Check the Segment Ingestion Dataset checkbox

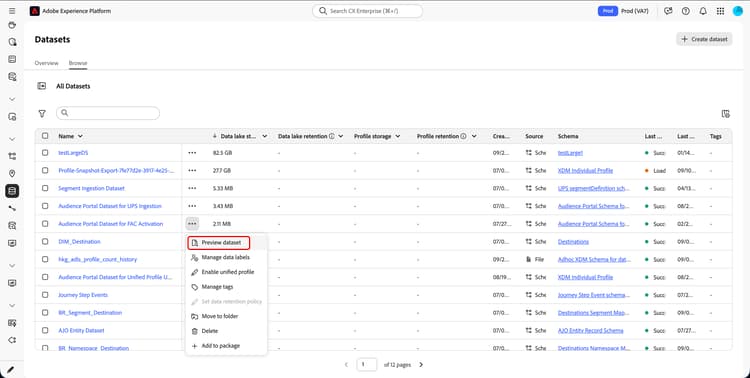45,188
